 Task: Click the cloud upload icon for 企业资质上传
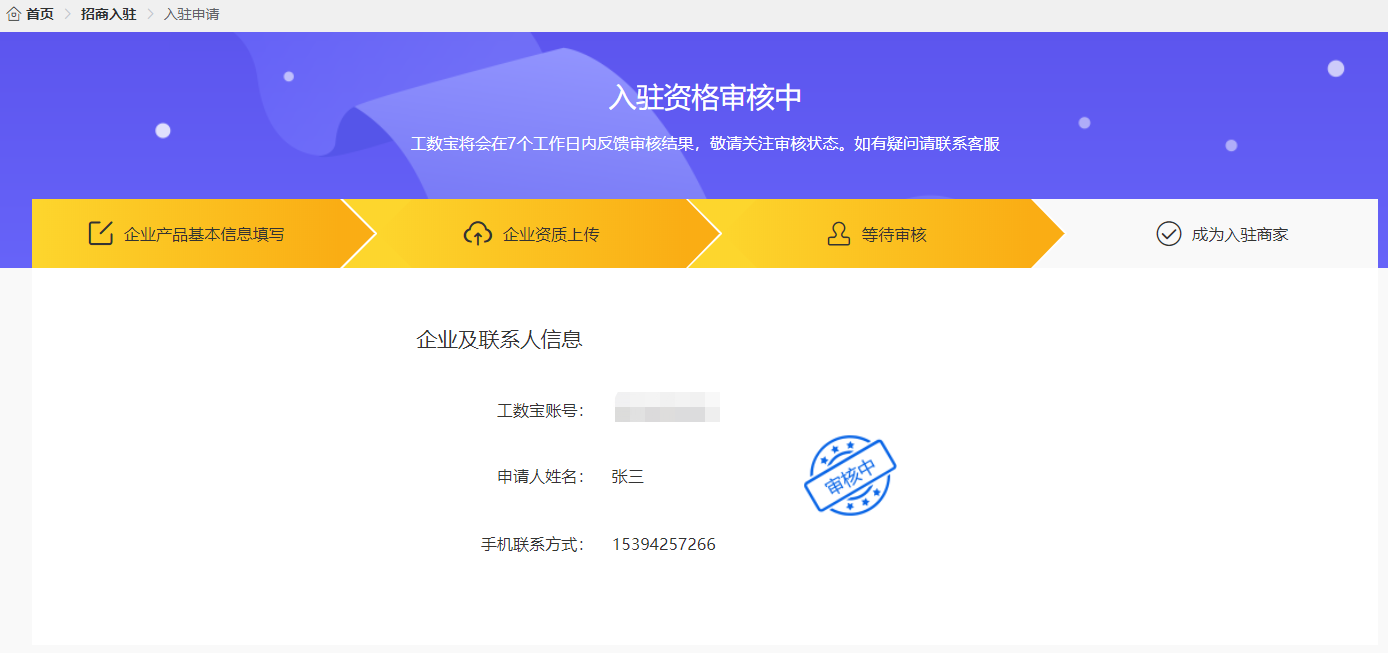click(x=478, y=234)
